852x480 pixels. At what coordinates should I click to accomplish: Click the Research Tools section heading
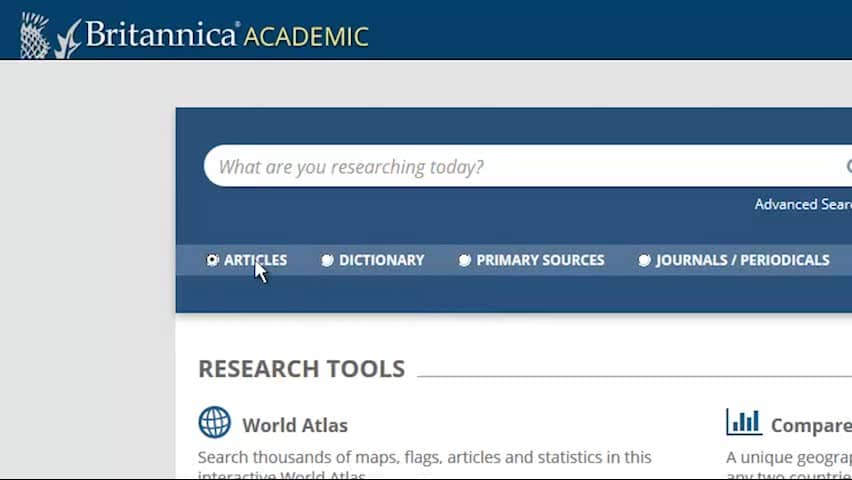pyautogui.click(x=302, y=369)
